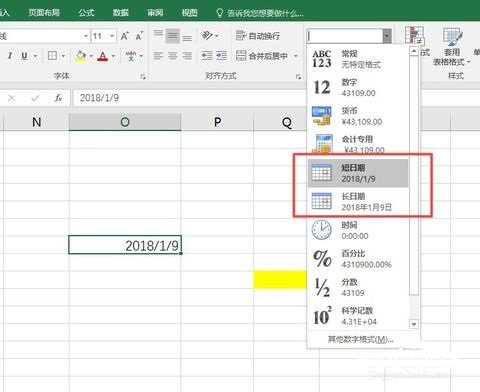
Task: Decrease font size with the smaller A icon
Action: click(139, 36)
